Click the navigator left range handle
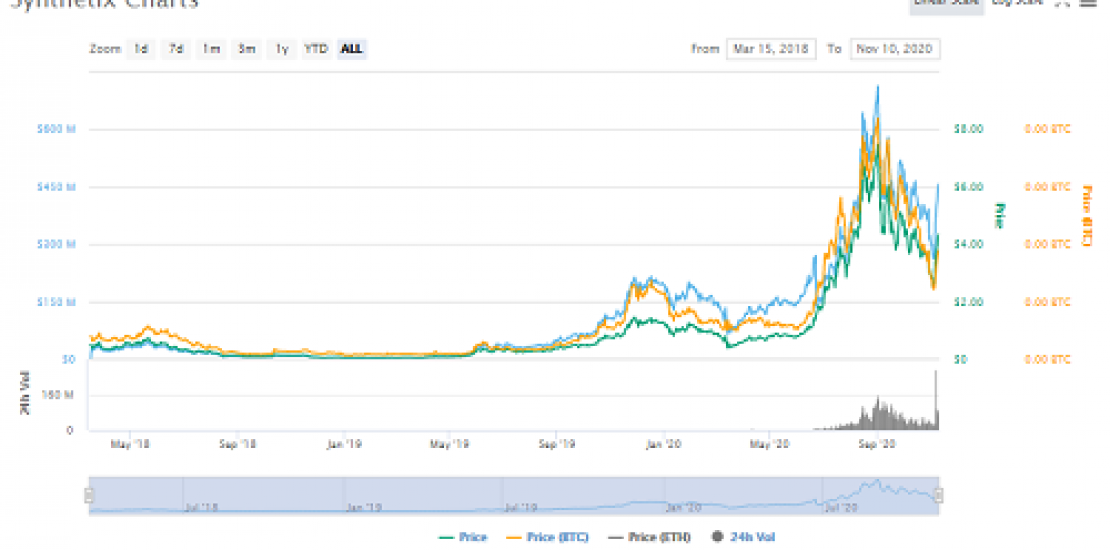1110x550 pixels. pyautogui.click(x=89, y=495)
